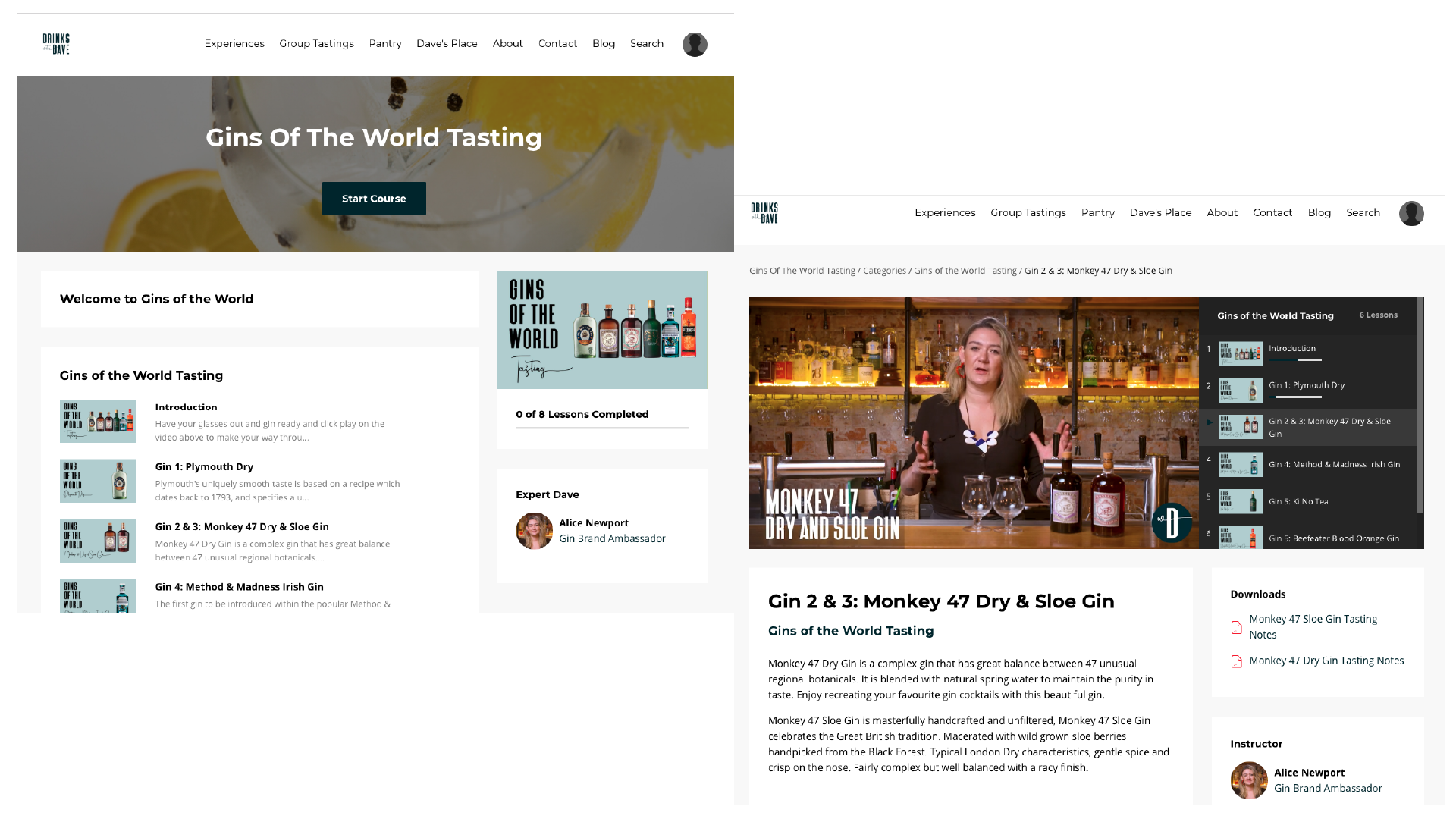Click Drinks with Dave logo in left page
The width and height of the screenshot is (1456, 819).
[x=56, y=44]
